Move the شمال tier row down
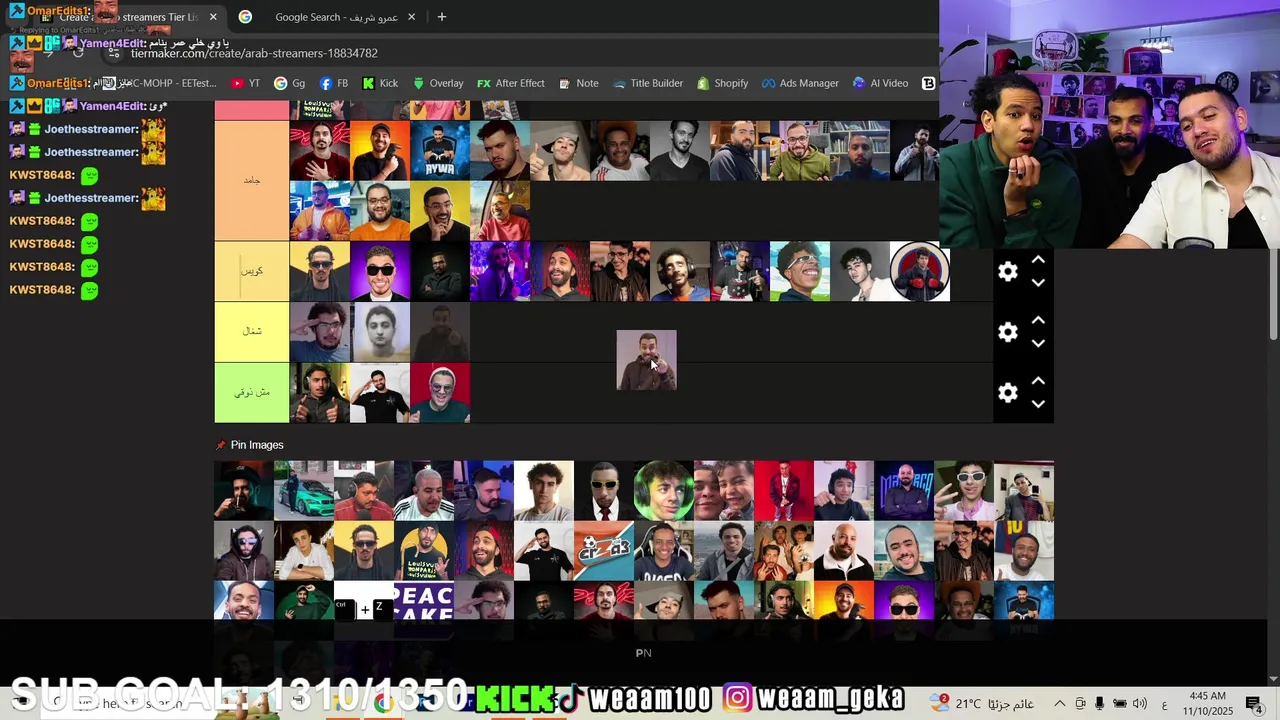 [1038, 343]
